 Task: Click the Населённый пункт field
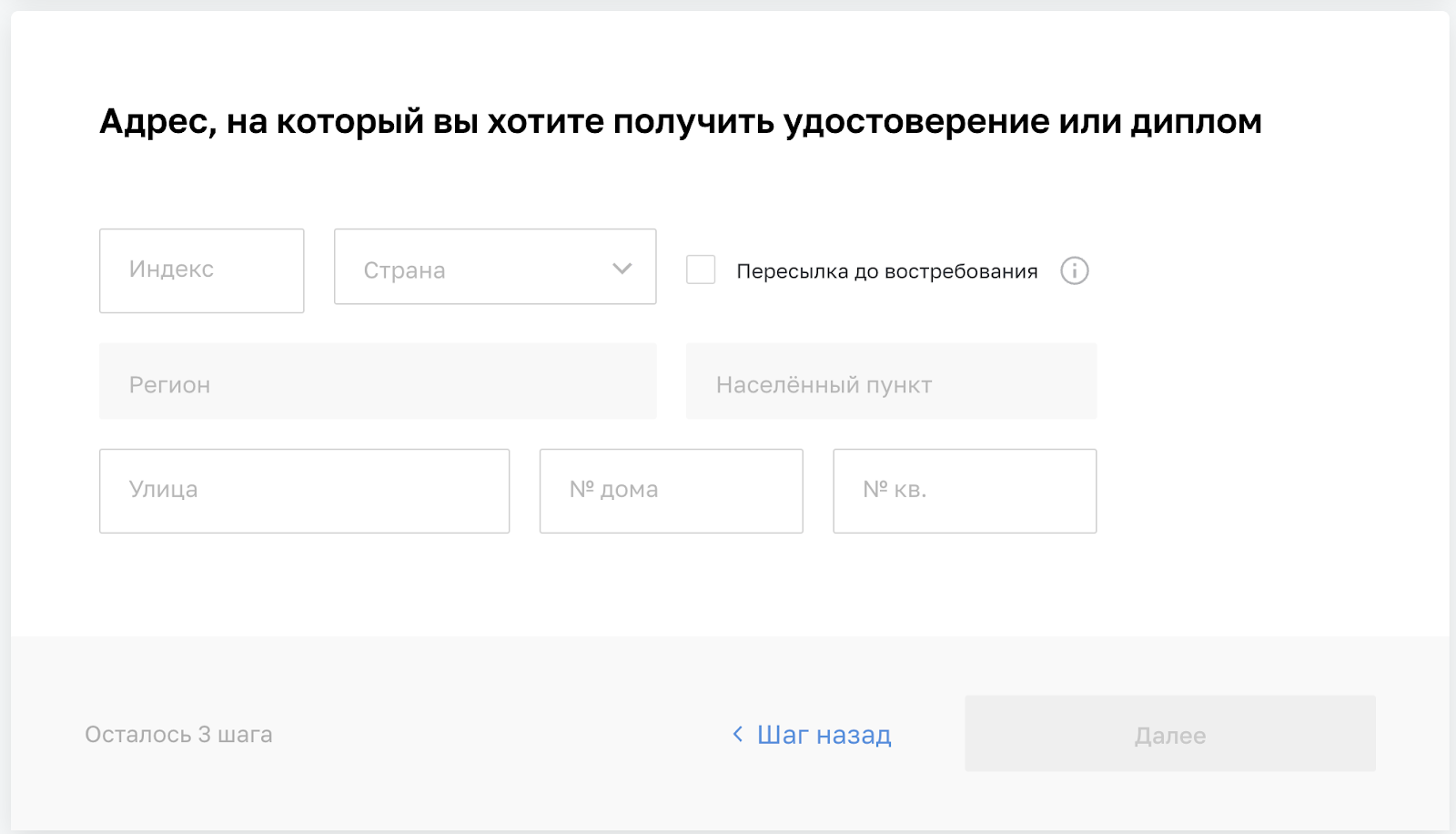[891, 381]
